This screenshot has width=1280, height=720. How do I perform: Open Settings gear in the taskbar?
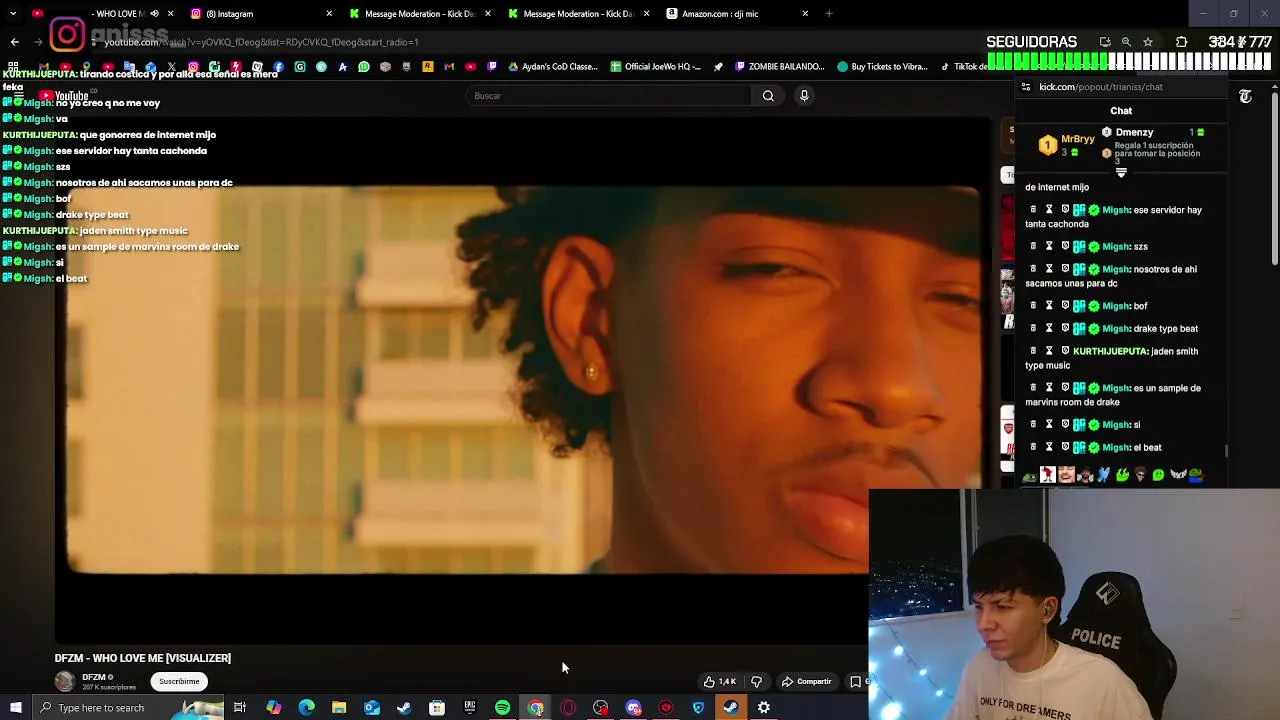click(764, 708)
